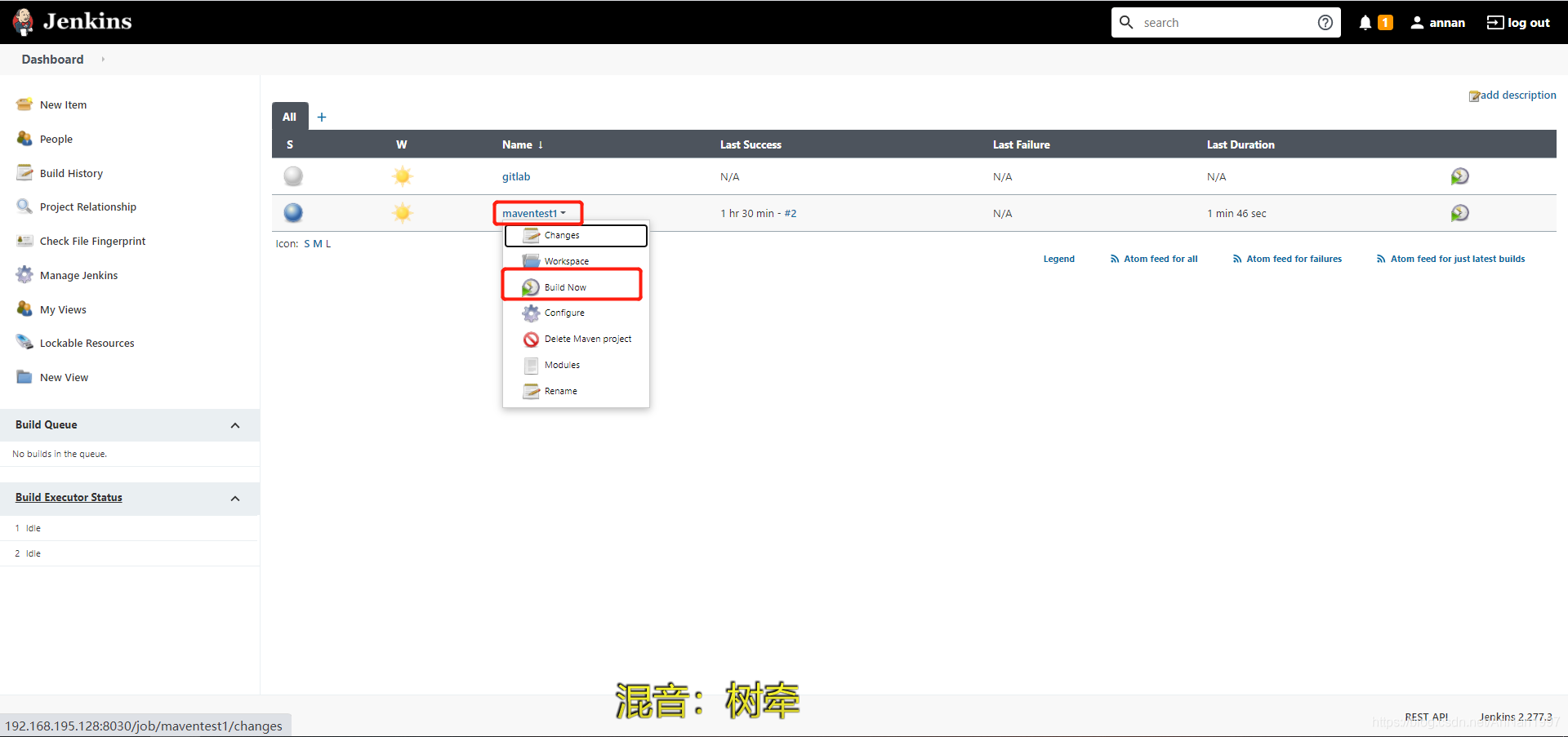1568x737 pixels.
Task: Focus the search input field
Action: click(x=1225, y=23)
